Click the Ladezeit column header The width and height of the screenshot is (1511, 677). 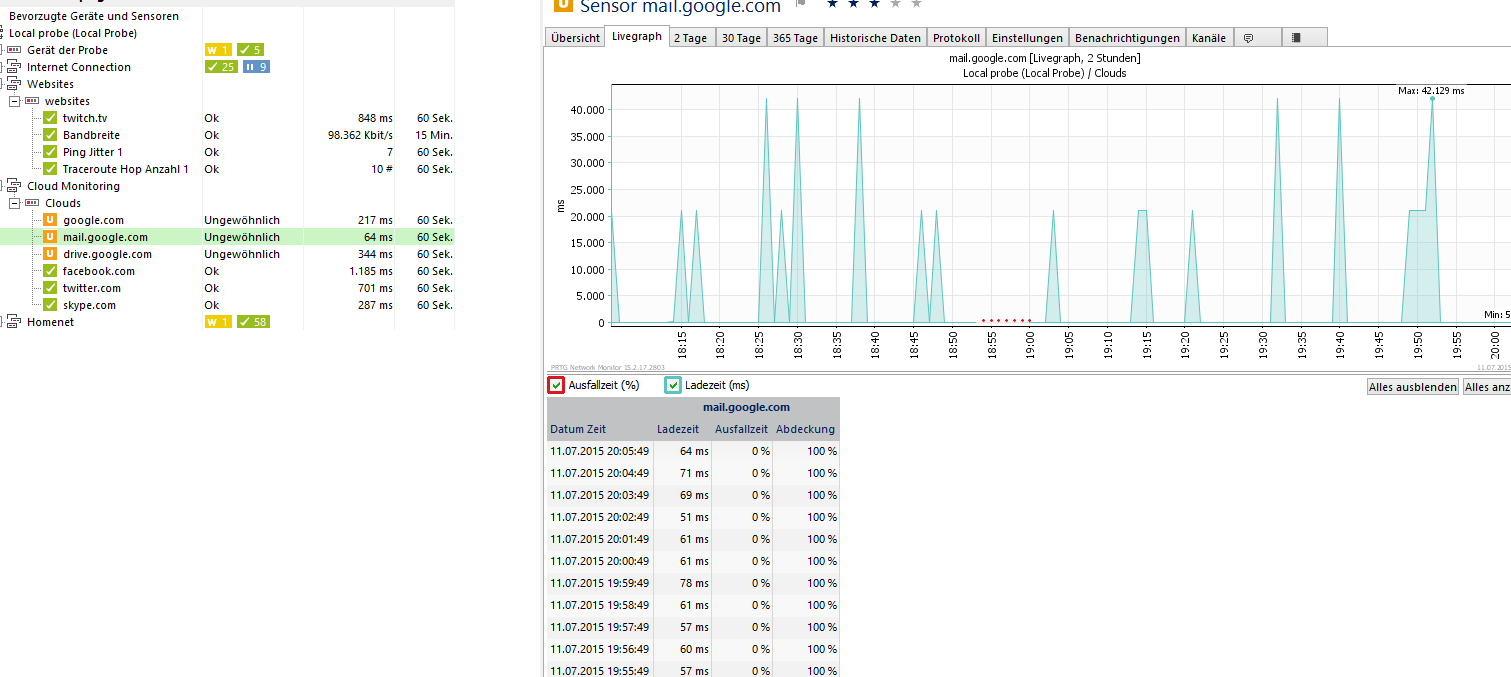pos(677,429)
